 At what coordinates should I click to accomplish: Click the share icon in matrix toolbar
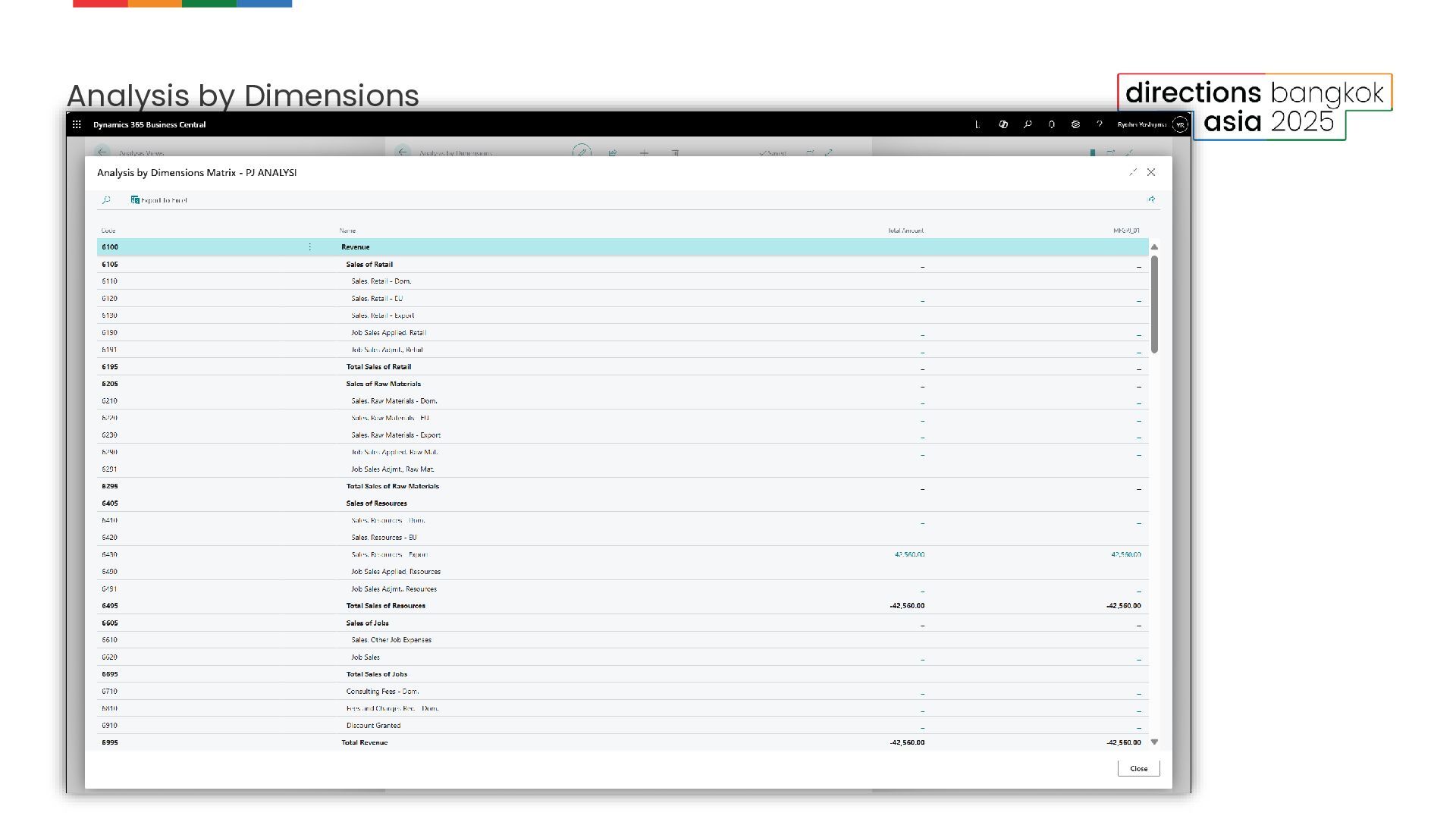[x=1151, y=199]
